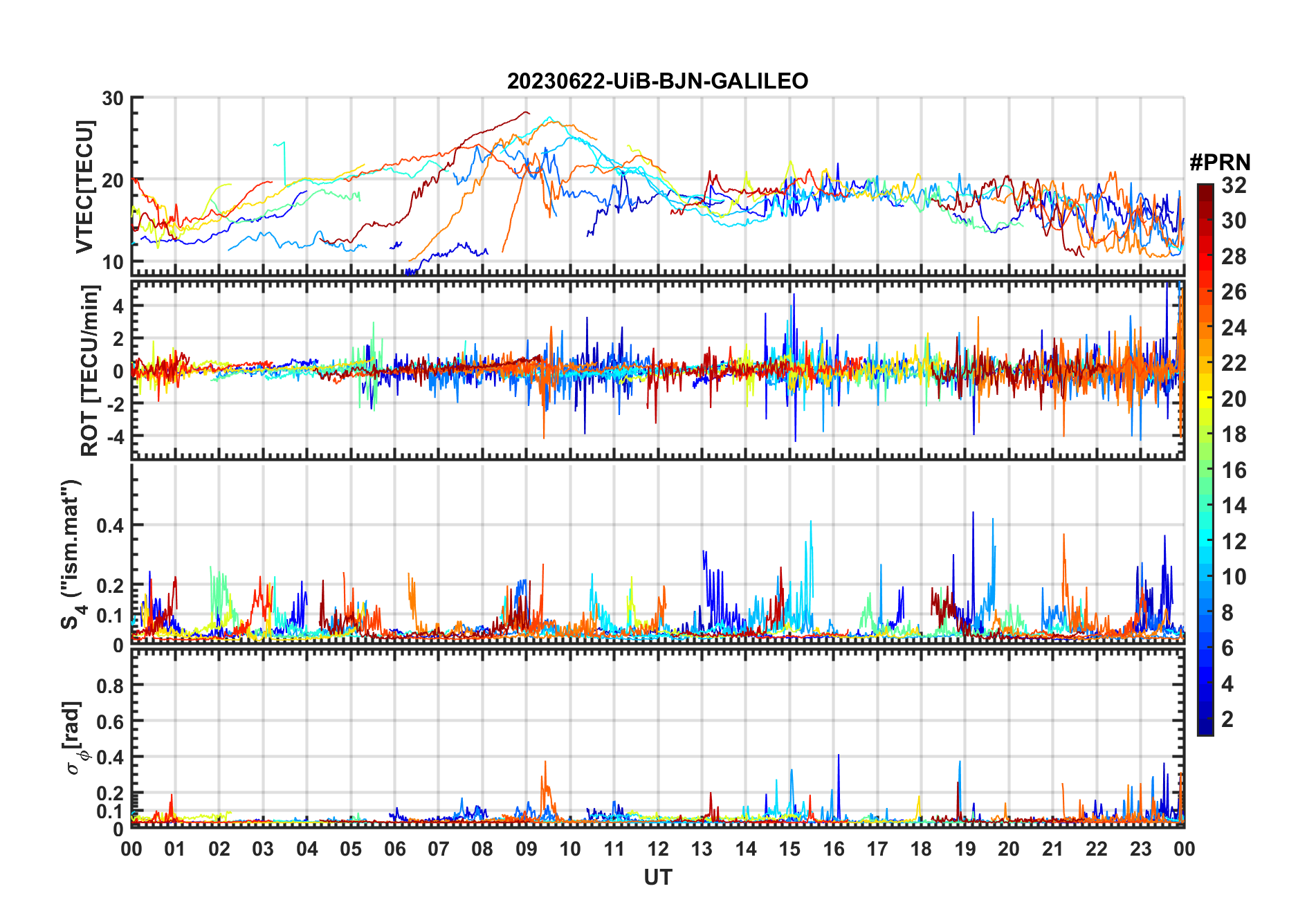Select hour 11 on the UT axis
This screenshot has width=1316, height=920.
pos(614,849)
